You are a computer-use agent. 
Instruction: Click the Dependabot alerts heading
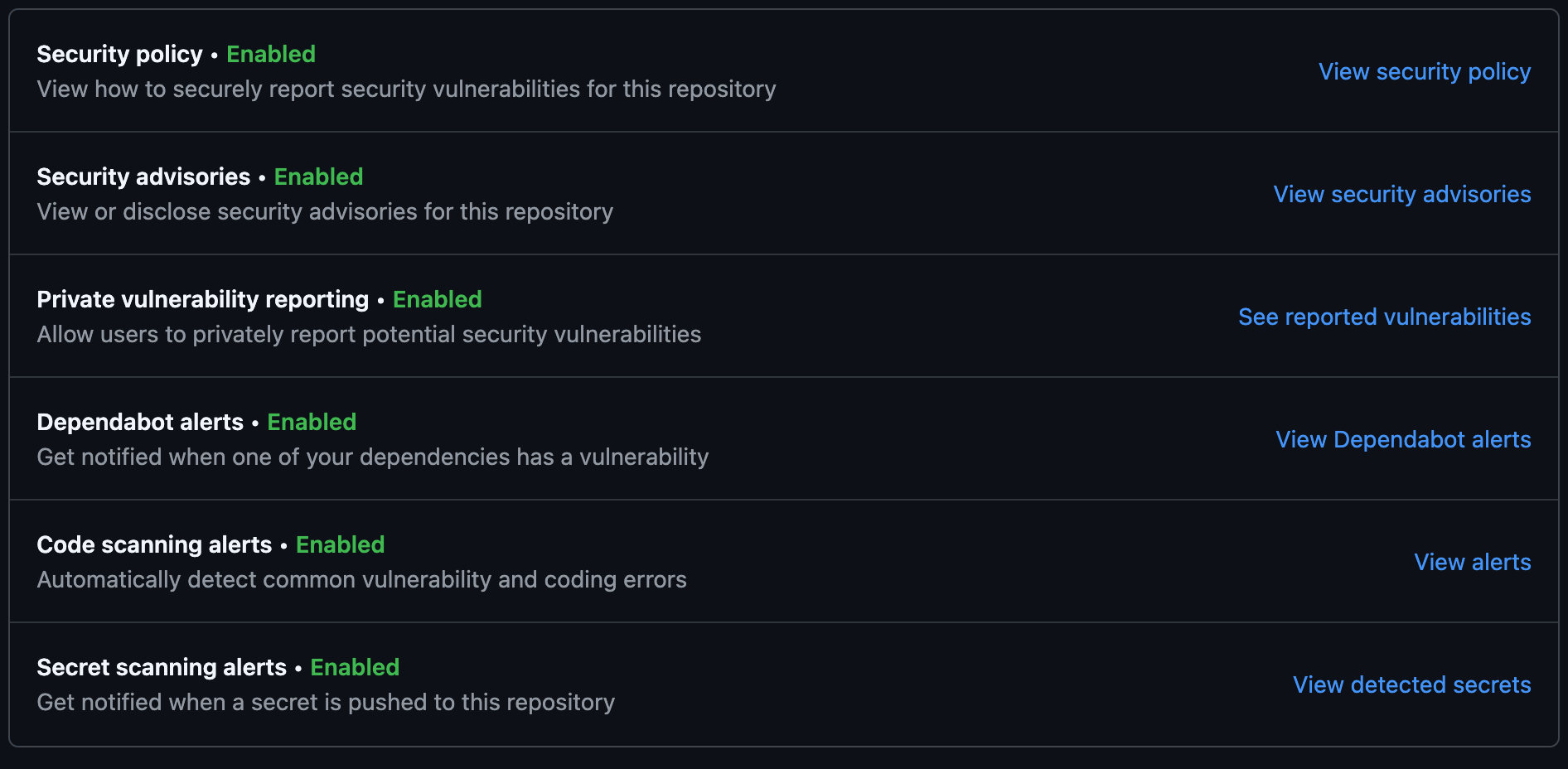tap(139, 422)
